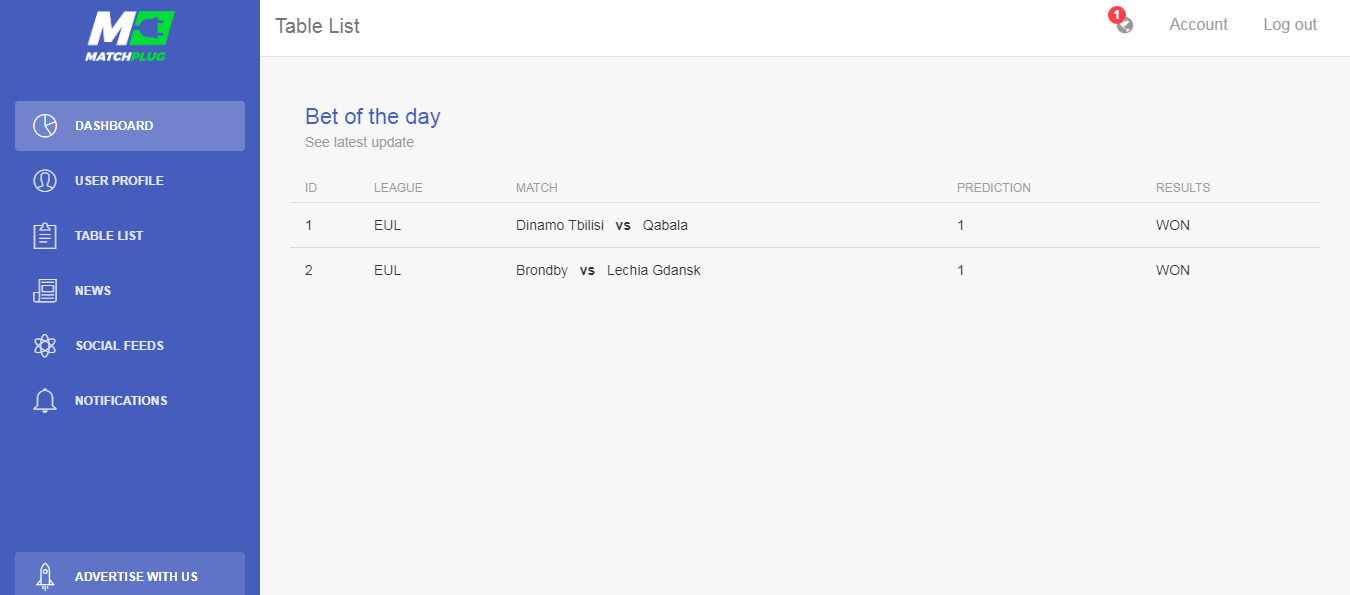Open the globe notification icon with badge
Screen dimensions: 1350x595
[1123, 22]
